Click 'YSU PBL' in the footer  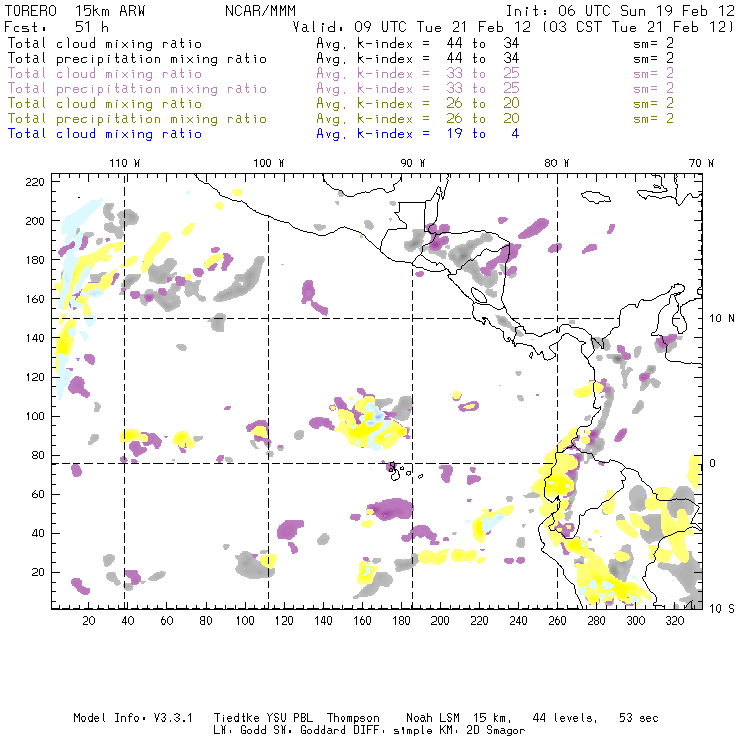[289, 718]
